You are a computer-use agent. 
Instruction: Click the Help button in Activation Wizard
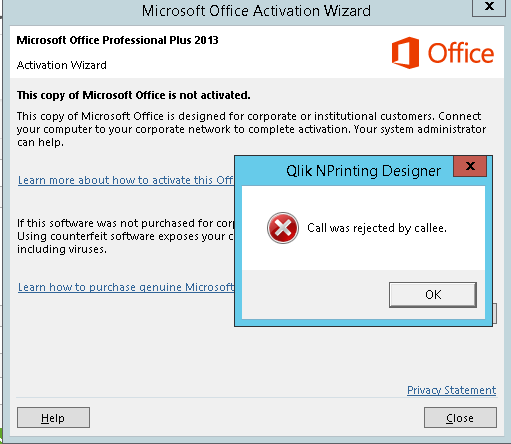(x=53, y=418)
